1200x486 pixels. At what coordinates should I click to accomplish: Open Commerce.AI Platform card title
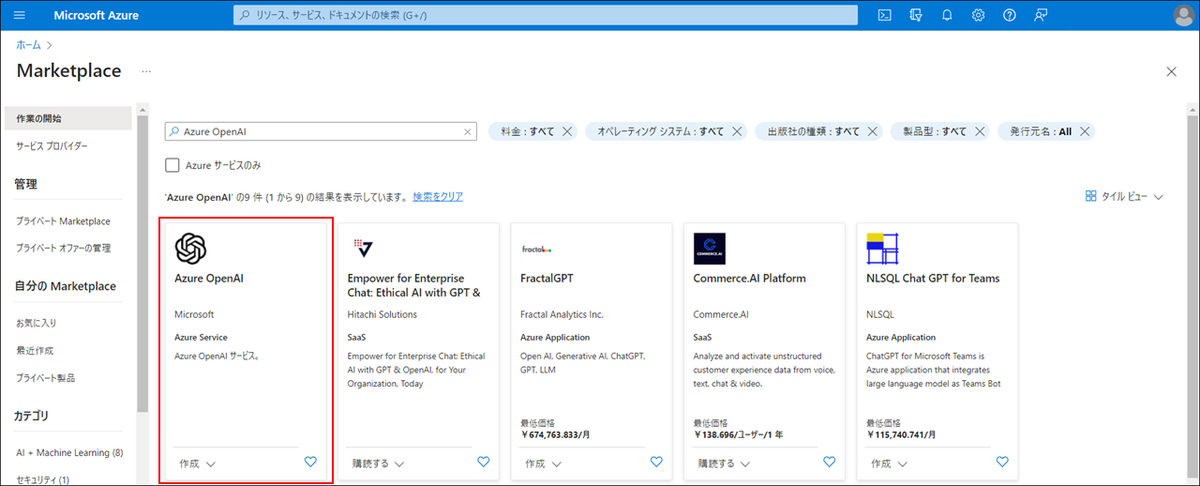click(749, 278)
